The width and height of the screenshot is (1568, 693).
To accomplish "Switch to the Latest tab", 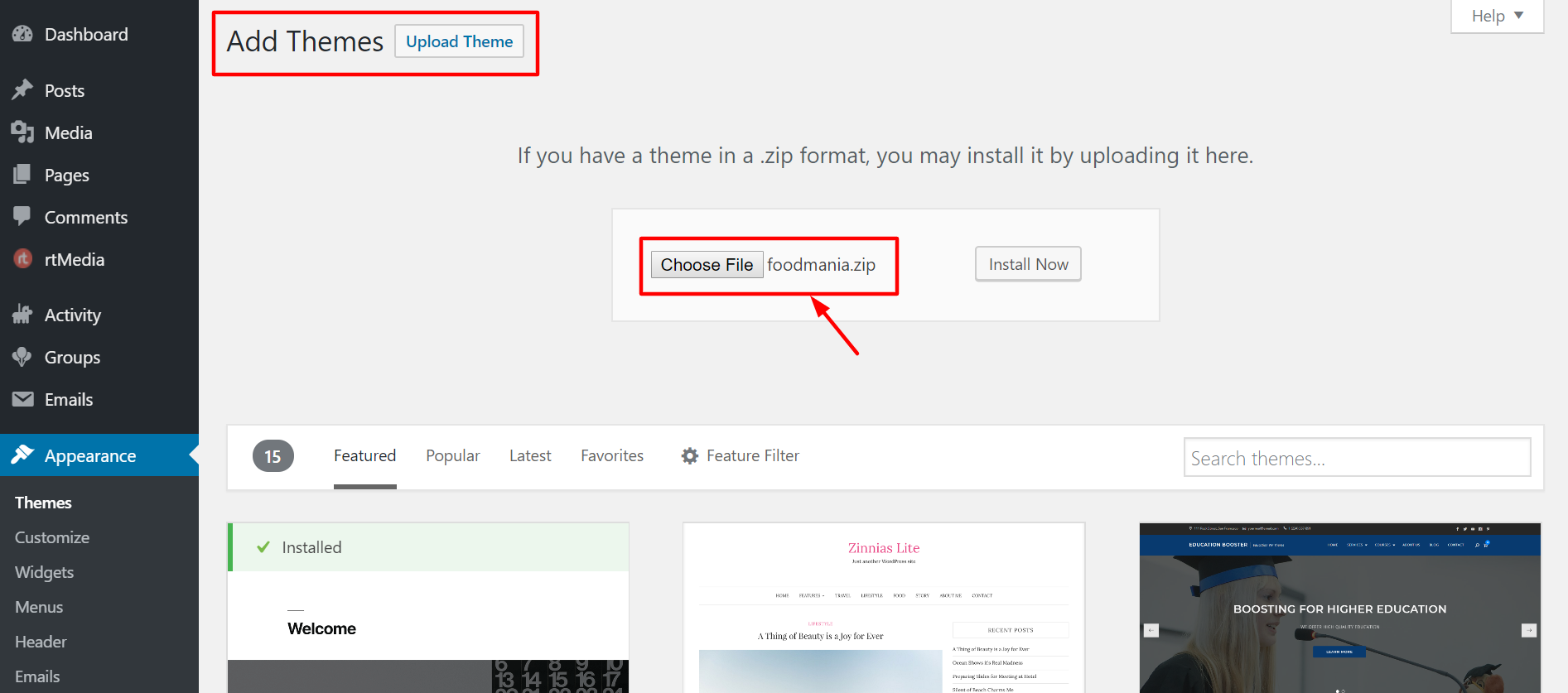I will pos(530,455).
